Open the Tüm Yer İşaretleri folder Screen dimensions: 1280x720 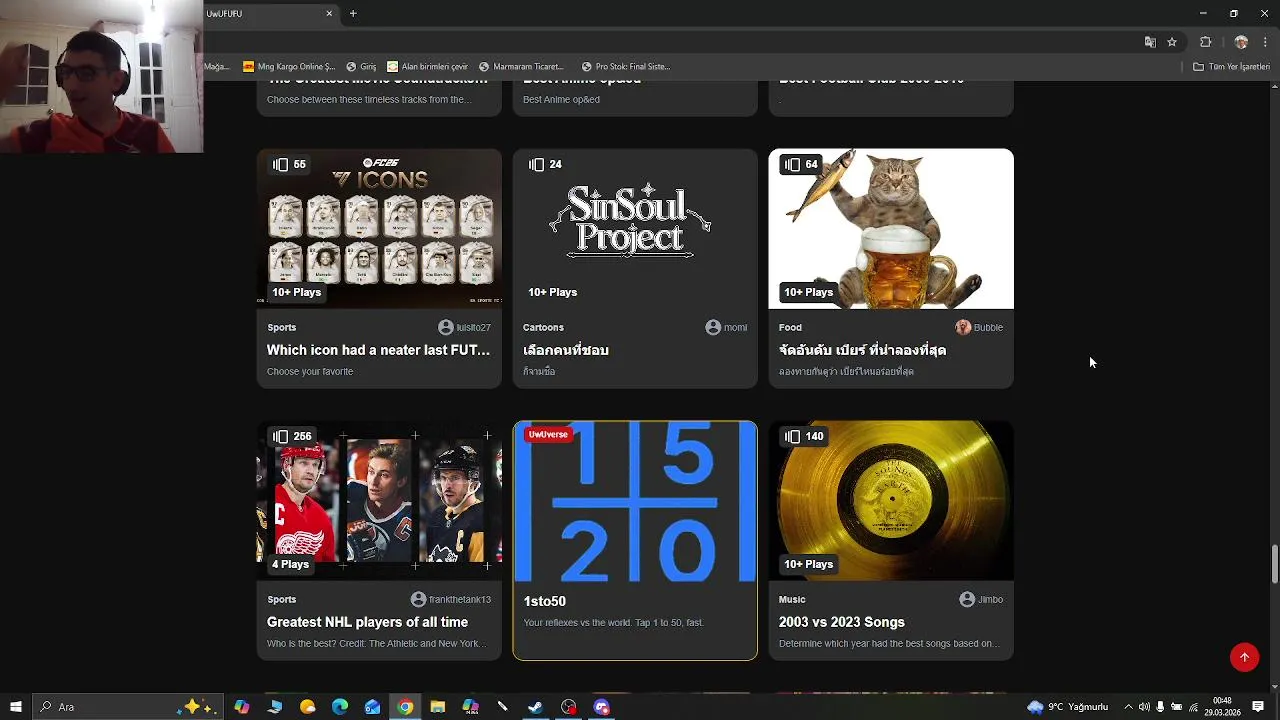1231,67
